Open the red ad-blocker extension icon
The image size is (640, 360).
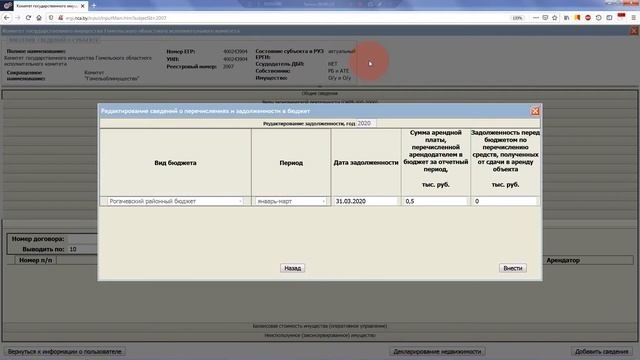pyautogui.click(x=588, y=18)
